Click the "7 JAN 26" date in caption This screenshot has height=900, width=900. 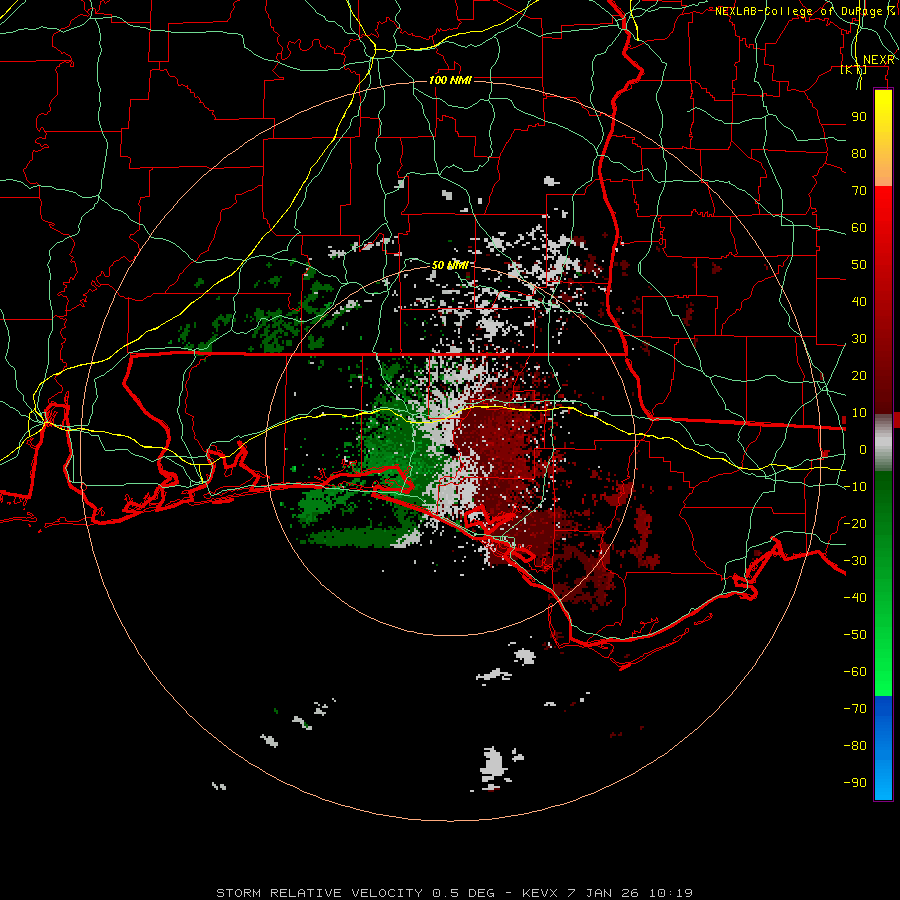tap(604, 893)
